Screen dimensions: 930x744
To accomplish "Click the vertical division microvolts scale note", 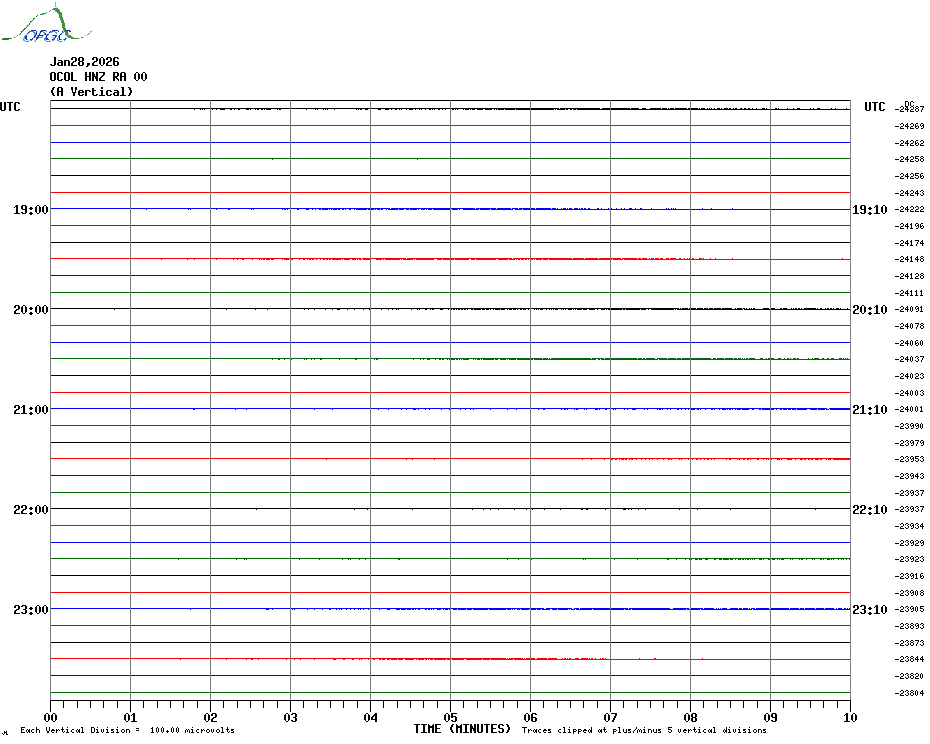I will tap(127, 730).
